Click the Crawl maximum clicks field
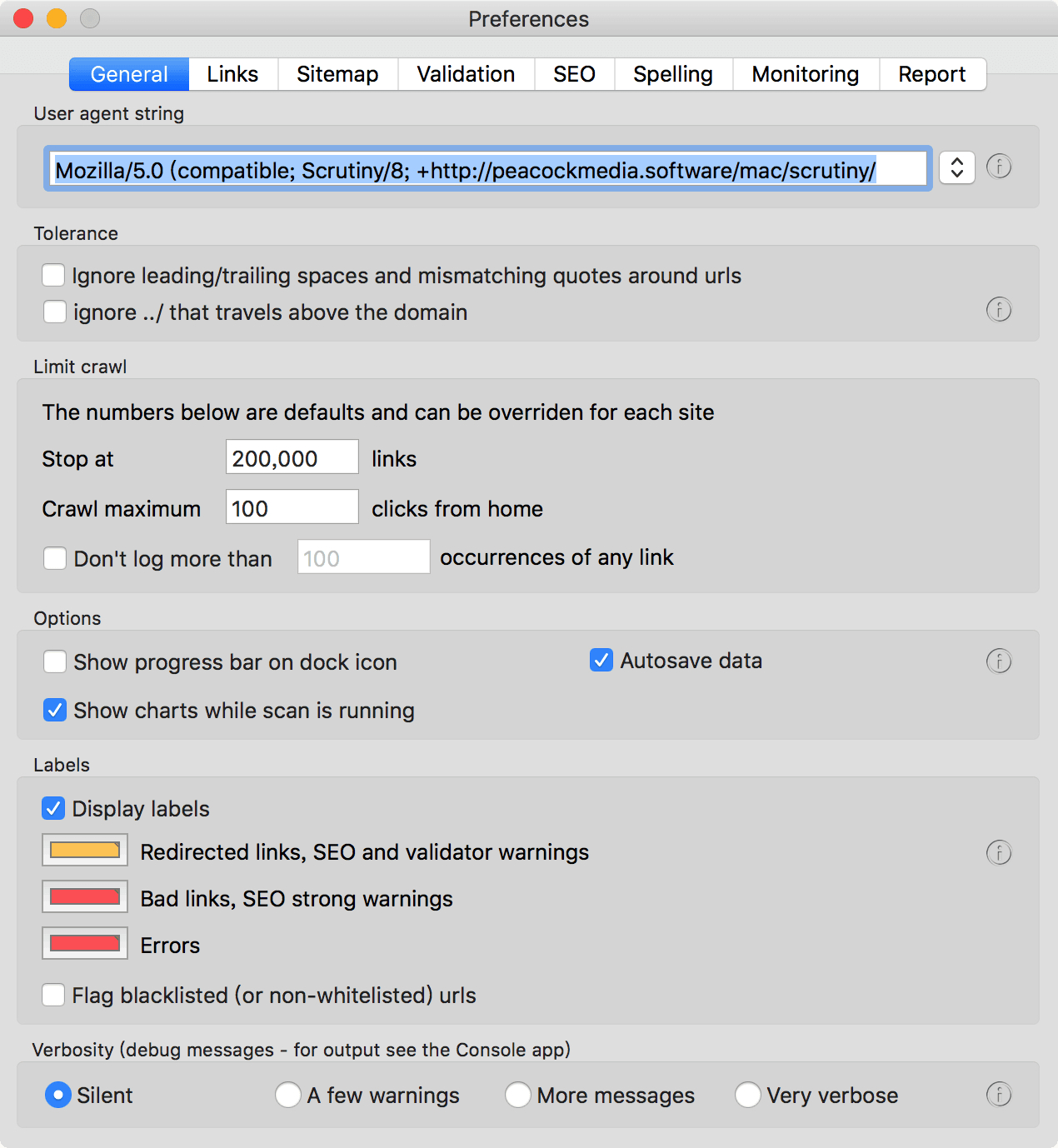Screen dimensions: 1058x1148 [292, 508]
